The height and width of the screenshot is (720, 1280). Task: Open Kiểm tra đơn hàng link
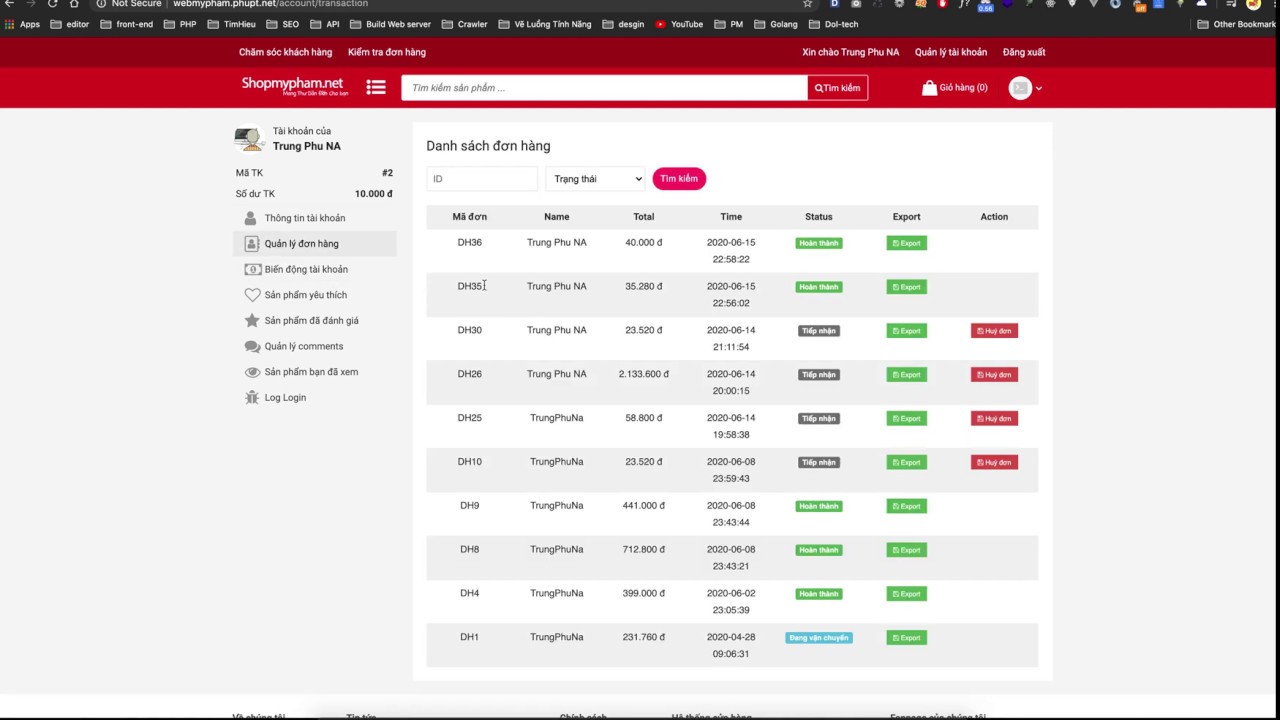[x=387, y=52]
